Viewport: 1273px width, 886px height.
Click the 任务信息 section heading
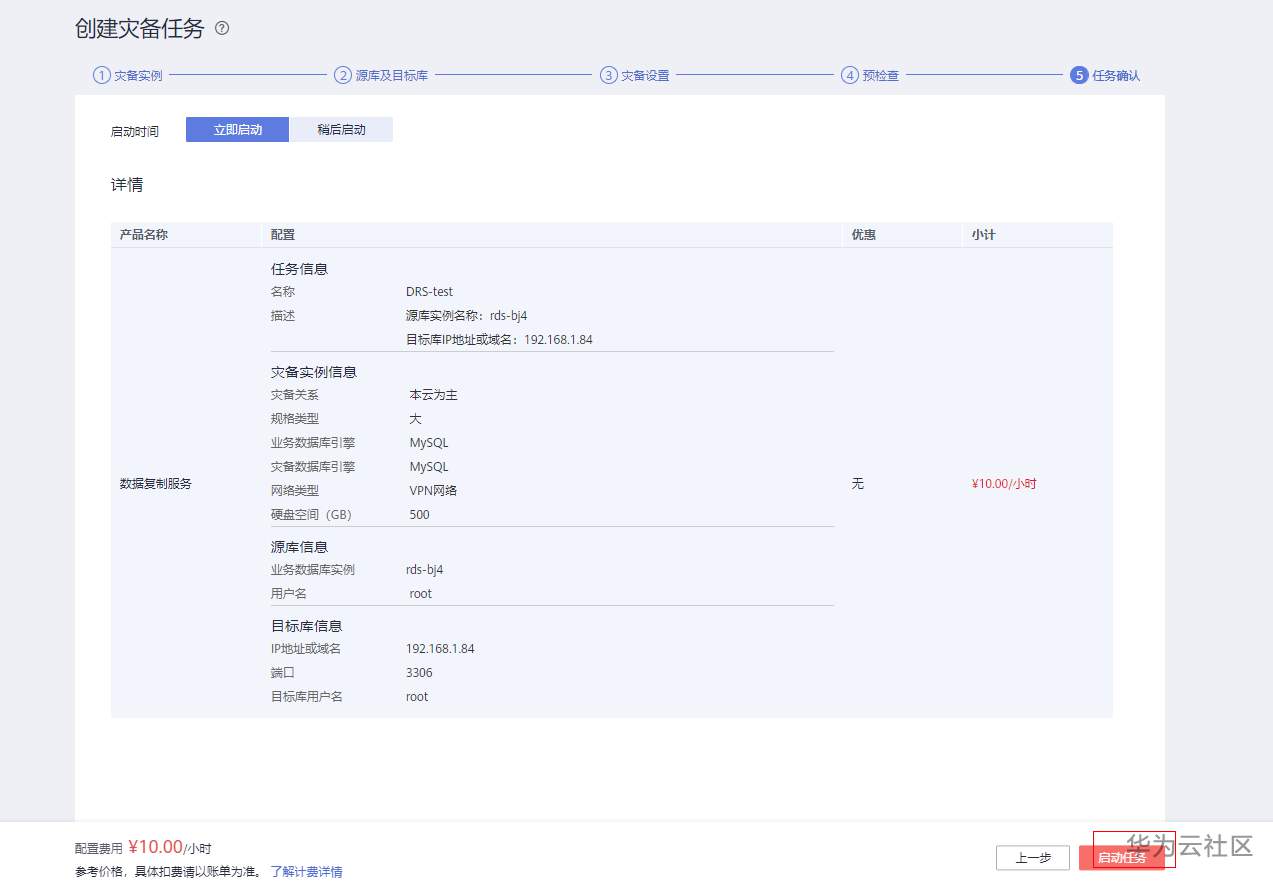[300, 269]
